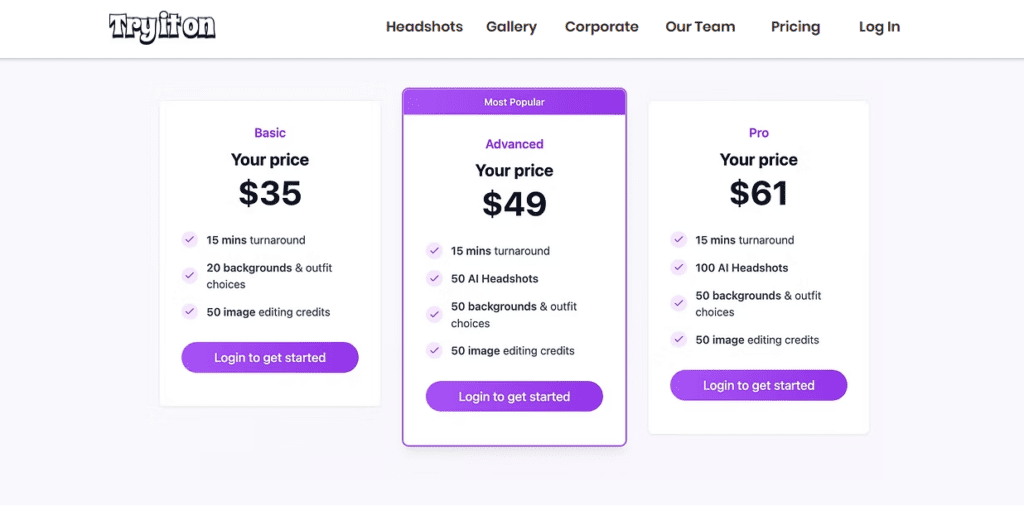
Task: Click checkmark beside Basic 50 image editing credits
Action: pos(189,312)
